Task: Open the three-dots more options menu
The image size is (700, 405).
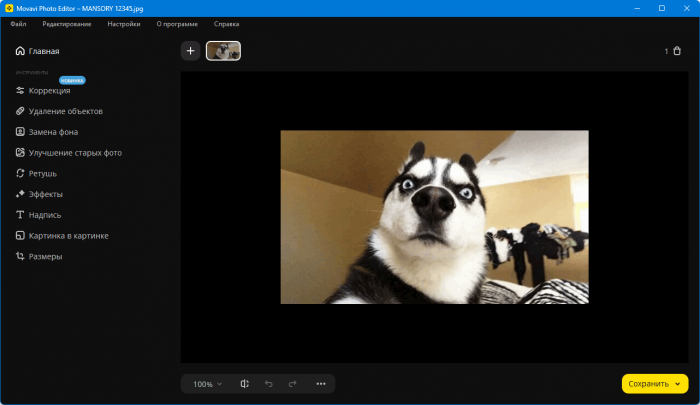Action: (321, 384)
